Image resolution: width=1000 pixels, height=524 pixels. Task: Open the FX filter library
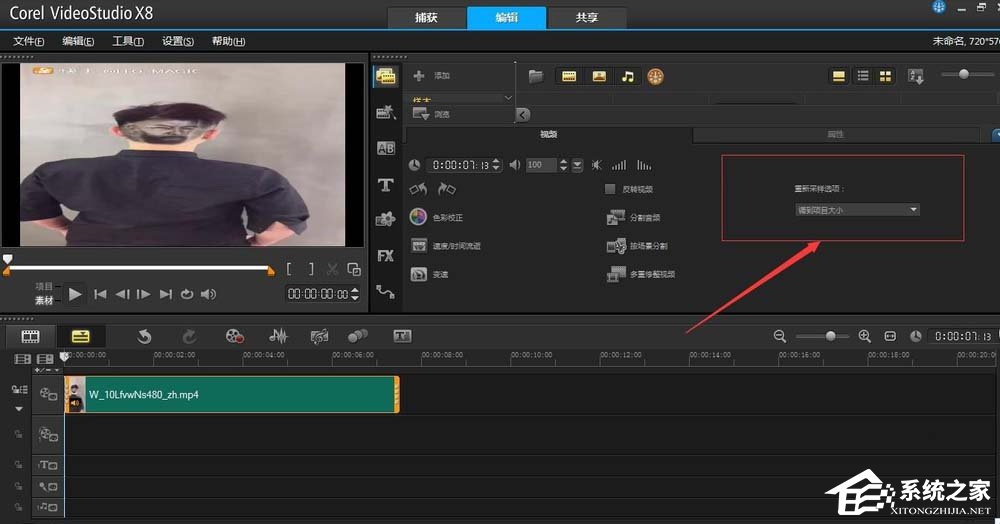click(x=385, y=256)
